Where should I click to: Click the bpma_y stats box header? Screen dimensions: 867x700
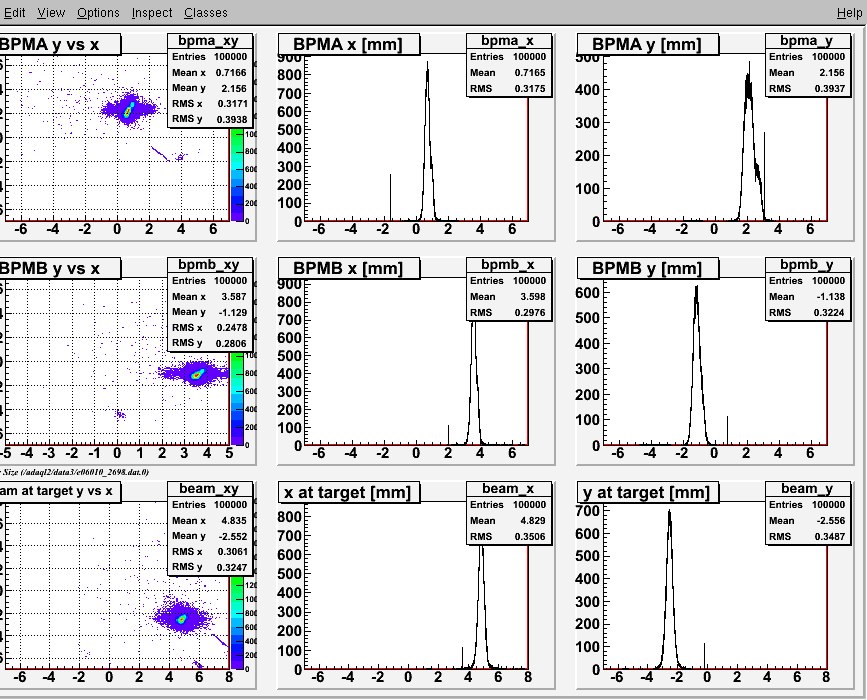807,40
